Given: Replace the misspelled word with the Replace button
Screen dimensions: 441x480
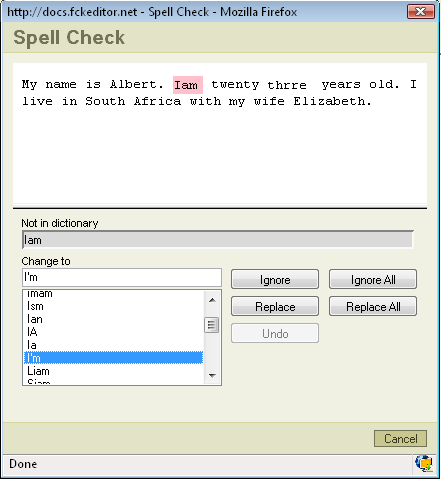Looking at the screenshot, I should [275, 306].
